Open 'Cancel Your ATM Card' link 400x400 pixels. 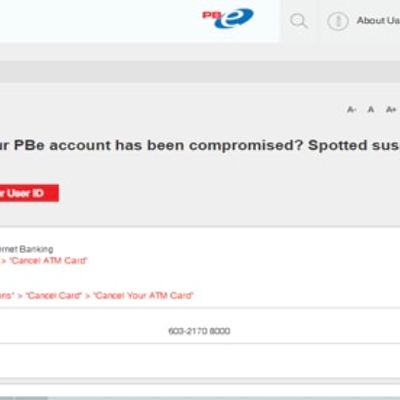click(143, 295)
